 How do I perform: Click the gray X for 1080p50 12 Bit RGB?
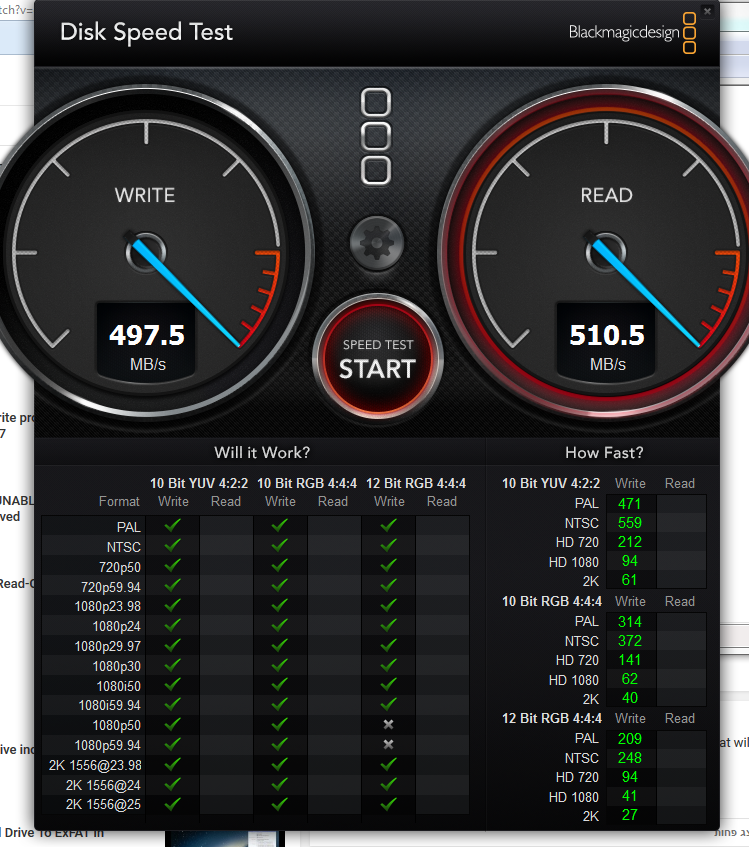(x=389, y=724)
